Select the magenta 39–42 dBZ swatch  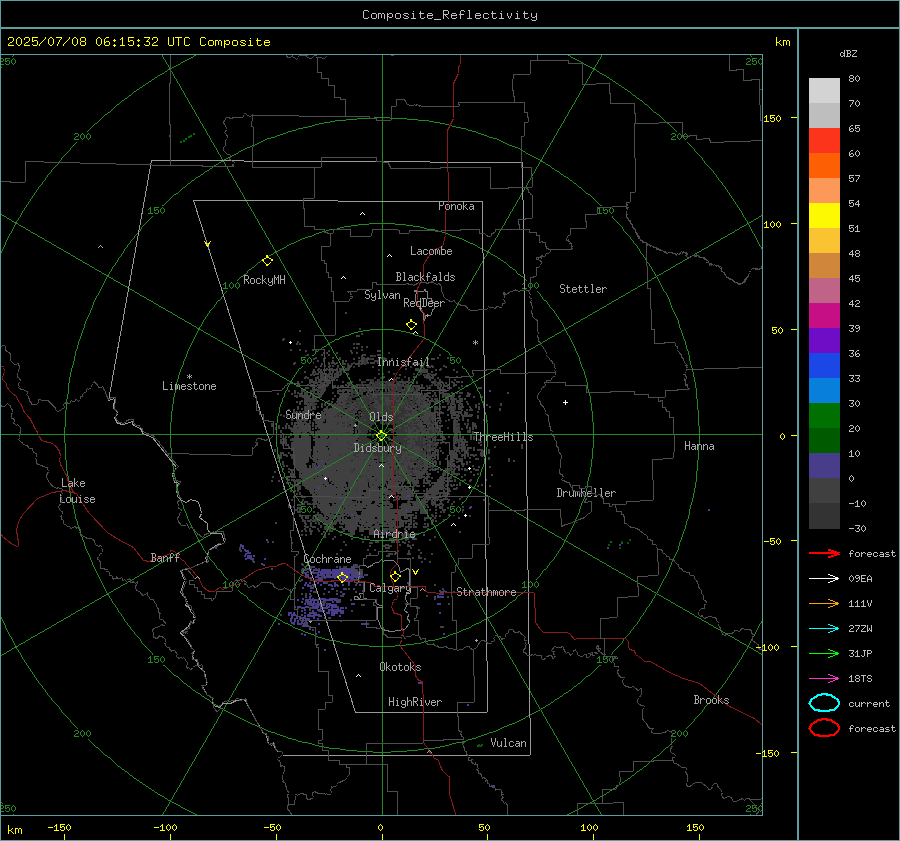[824, 316]
